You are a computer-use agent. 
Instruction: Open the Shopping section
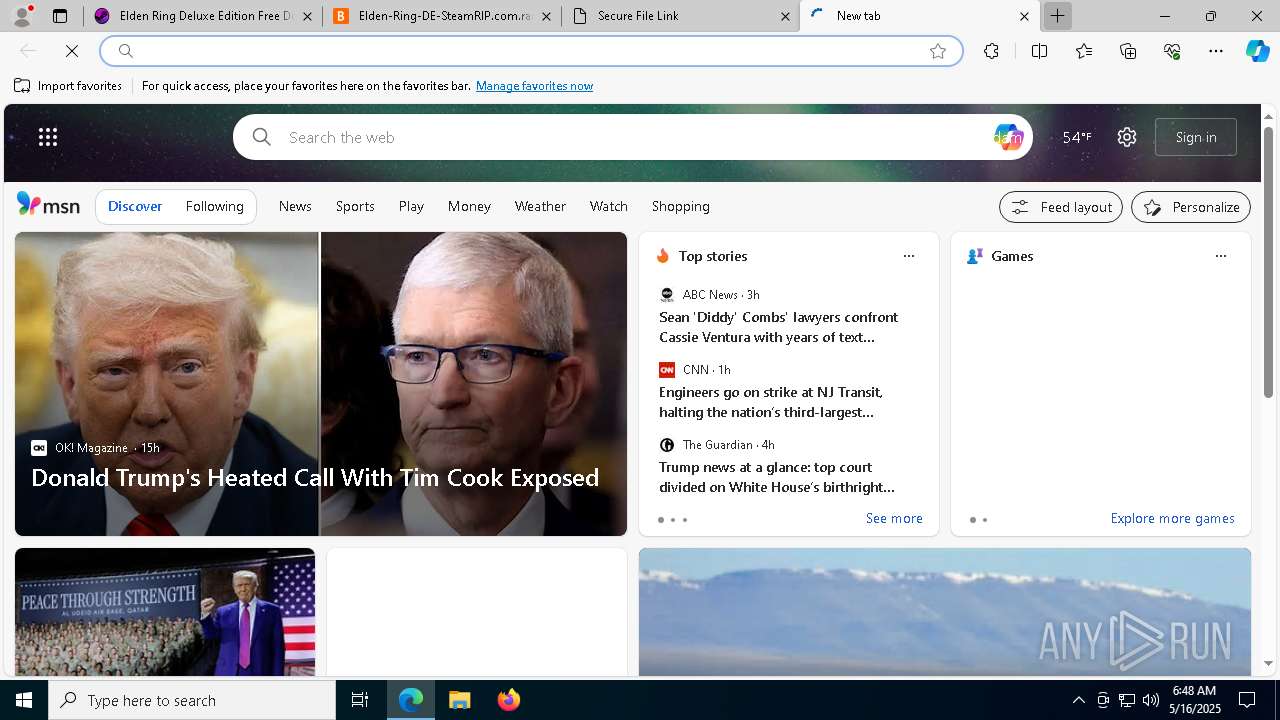pyautogui.click(x=681, y=206)
